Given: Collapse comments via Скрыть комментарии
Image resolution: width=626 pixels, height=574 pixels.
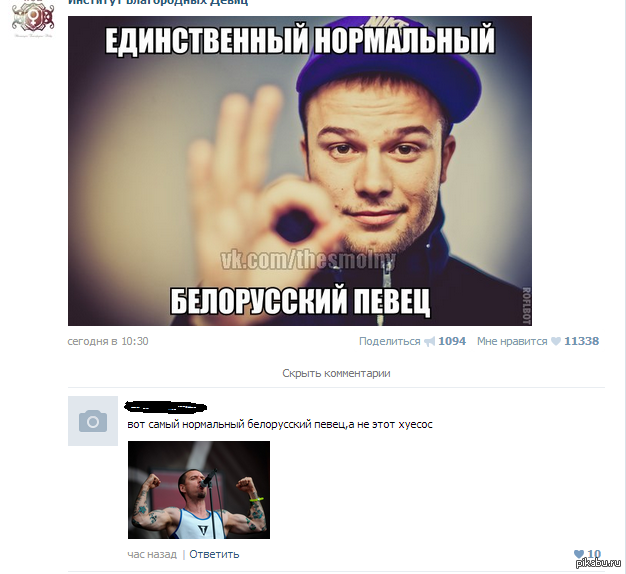Looking at the screenshot, I should click(336, 373).
